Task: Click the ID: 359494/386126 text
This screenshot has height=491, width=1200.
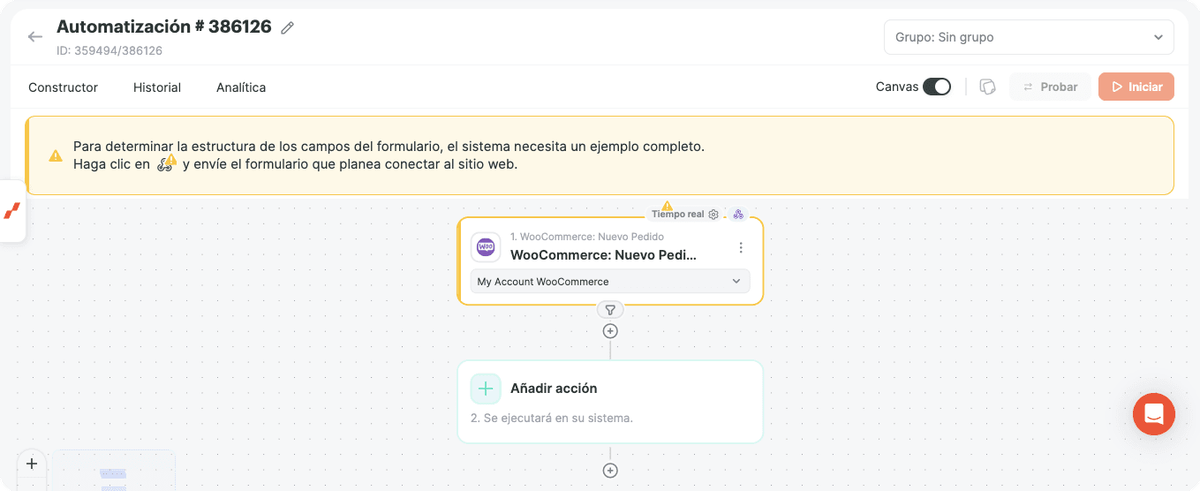Action: pyautogui.click(x=109, y=50)
